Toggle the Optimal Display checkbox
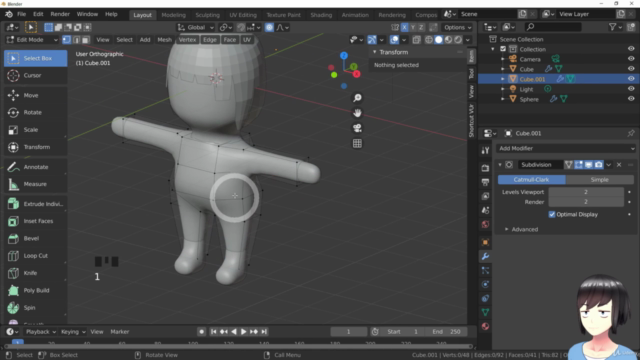The height and width of the screenshot is (360, 640). click(552, 214)
